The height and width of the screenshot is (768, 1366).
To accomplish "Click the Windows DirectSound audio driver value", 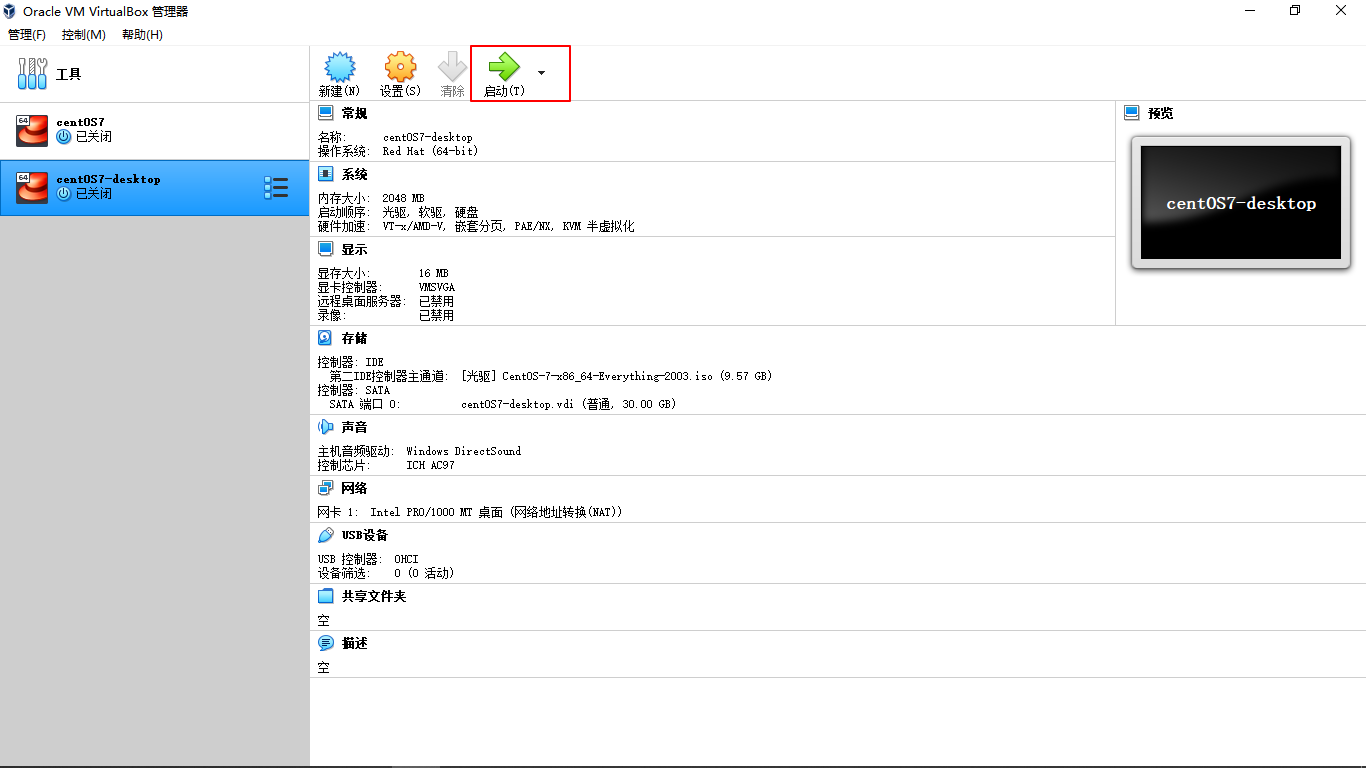I will point(463,451).
